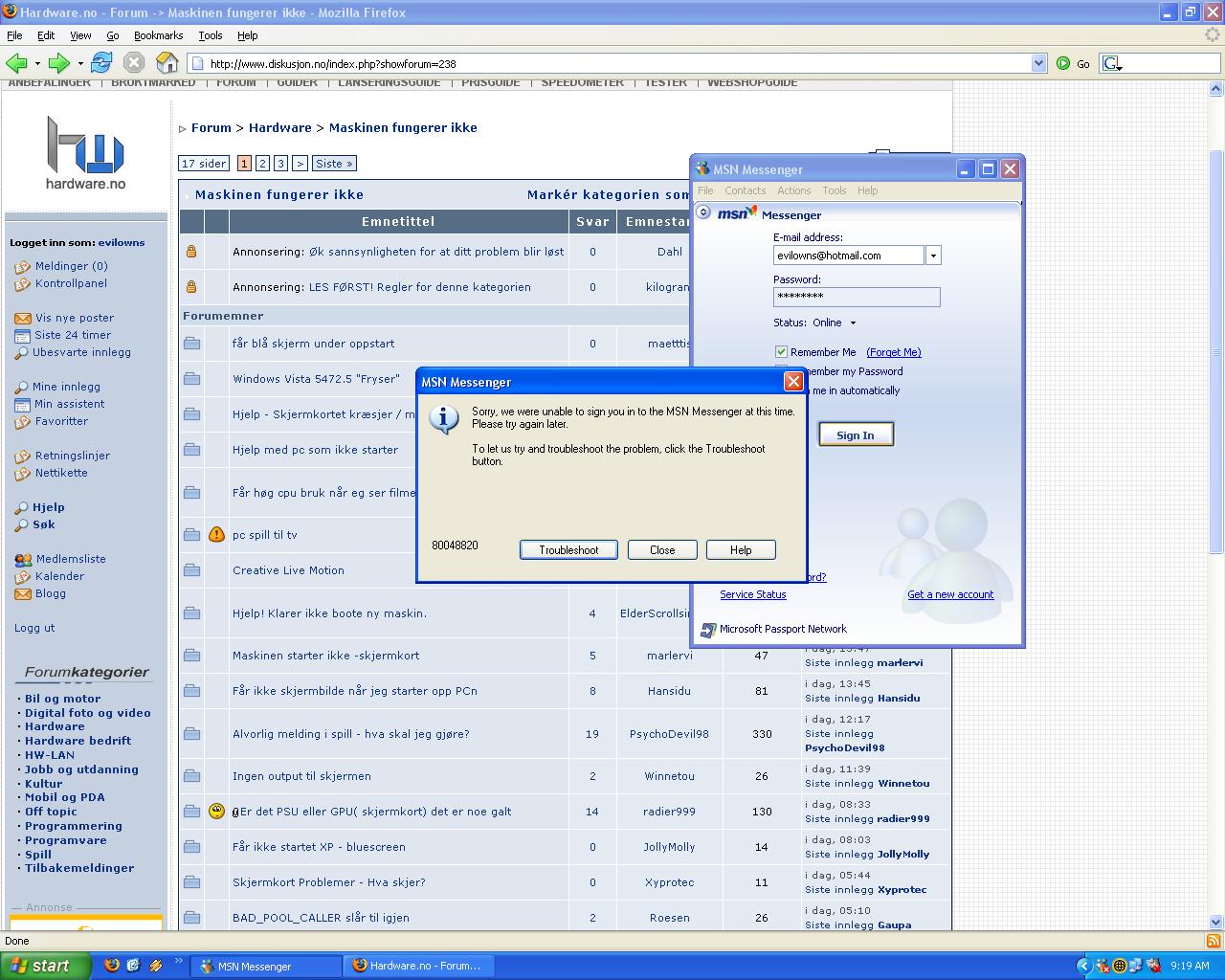Open Firefox Bookmarks menu

point(159,35)
